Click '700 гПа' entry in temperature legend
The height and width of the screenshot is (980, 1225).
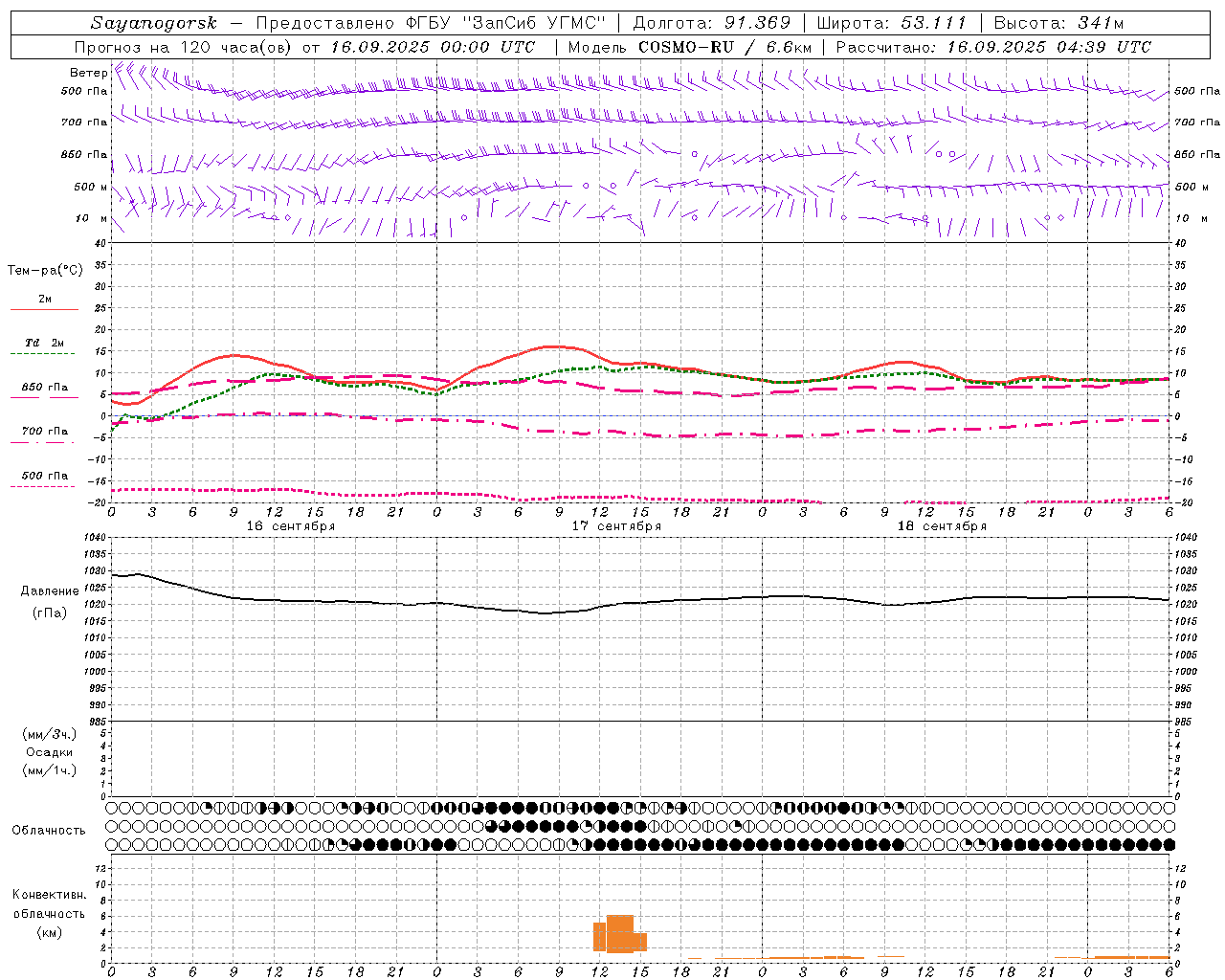click(x=45, y=432)
